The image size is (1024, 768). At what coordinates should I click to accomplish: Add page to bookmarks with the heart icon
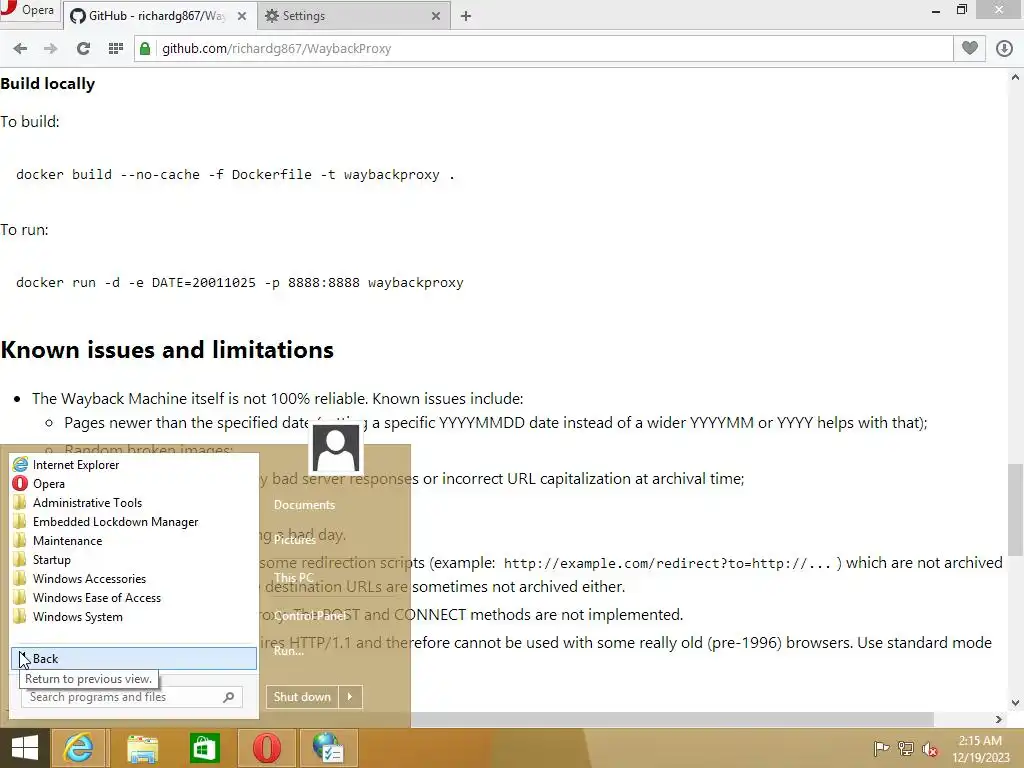coord(970,48)
